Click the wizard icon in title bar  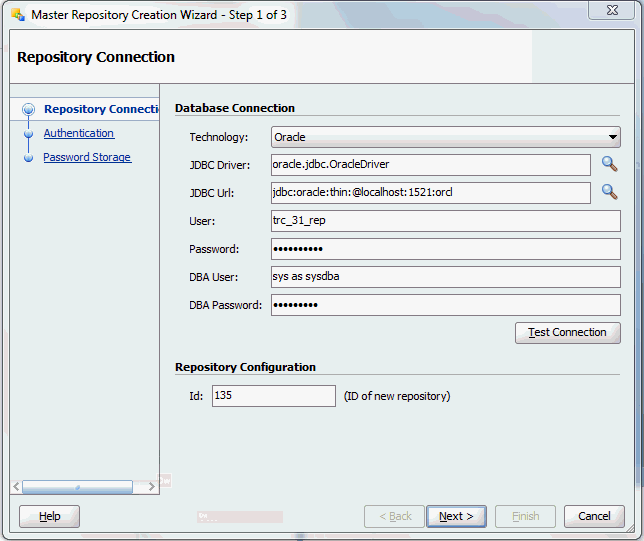[18, 15]
